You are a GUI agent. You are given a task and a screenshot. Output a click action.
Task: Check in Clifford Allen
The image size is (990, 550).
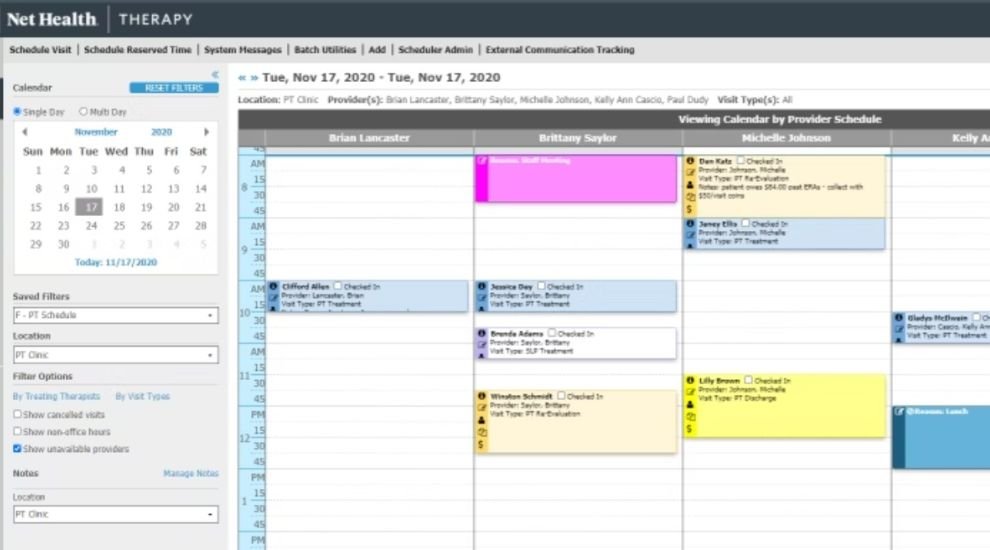tap(338, 286)
